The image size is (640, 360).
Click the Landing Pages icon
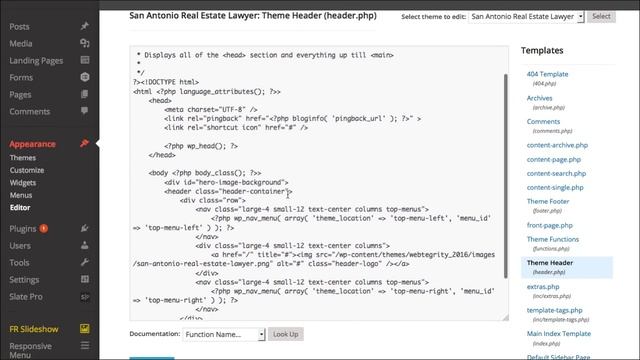pos(84,60)
